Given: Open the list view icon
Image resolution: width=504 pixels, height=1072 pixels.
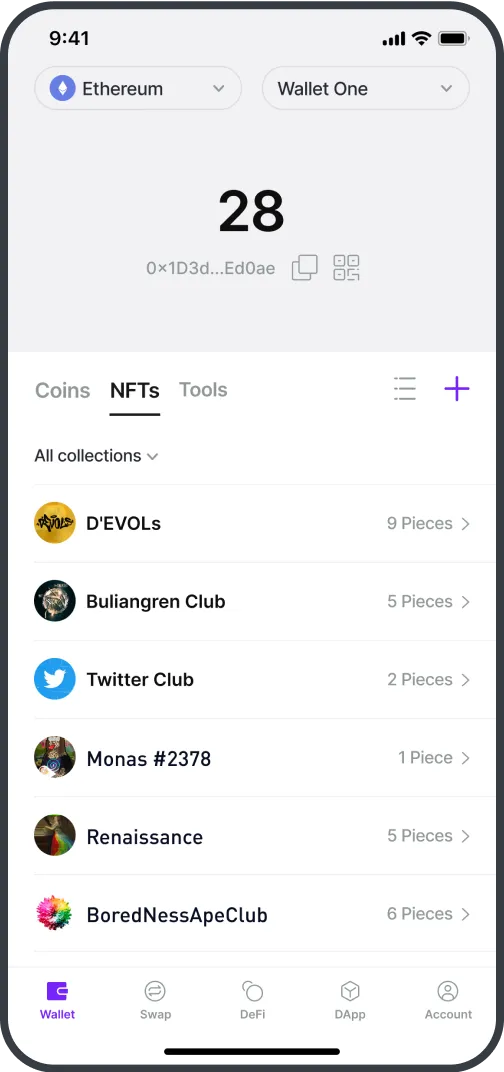Looking at the screenshot, I should pyautogui.click(x=405, y=389).
